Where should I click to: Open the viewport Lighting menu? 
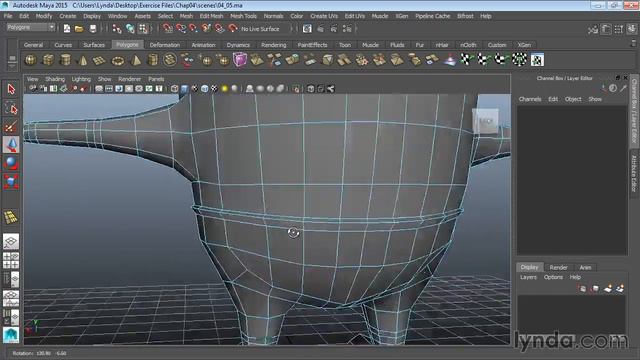click(81, 79)
